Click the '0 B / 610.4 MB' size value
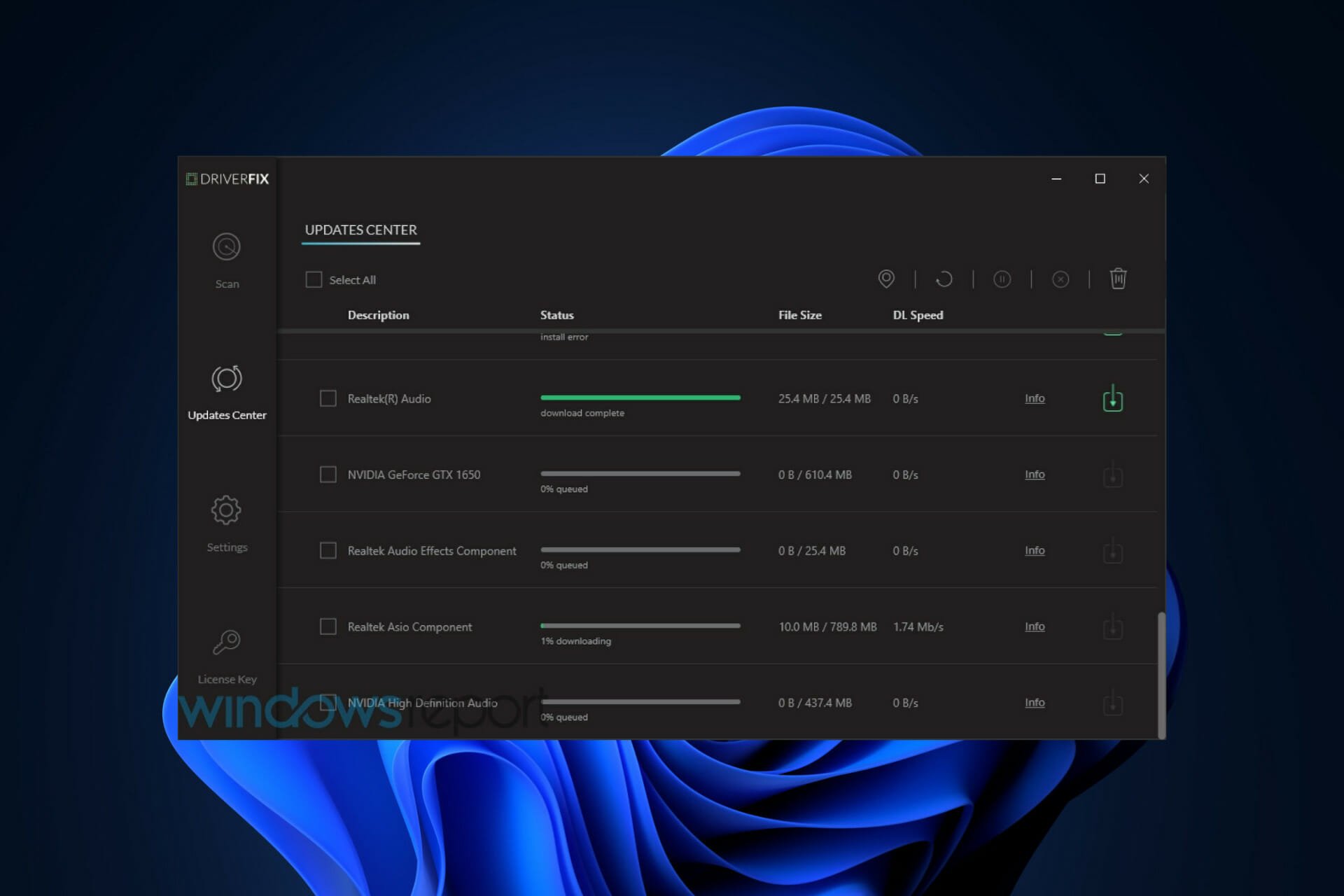Viewport: 1344px width, 896px height. click(x=815, y=475)
